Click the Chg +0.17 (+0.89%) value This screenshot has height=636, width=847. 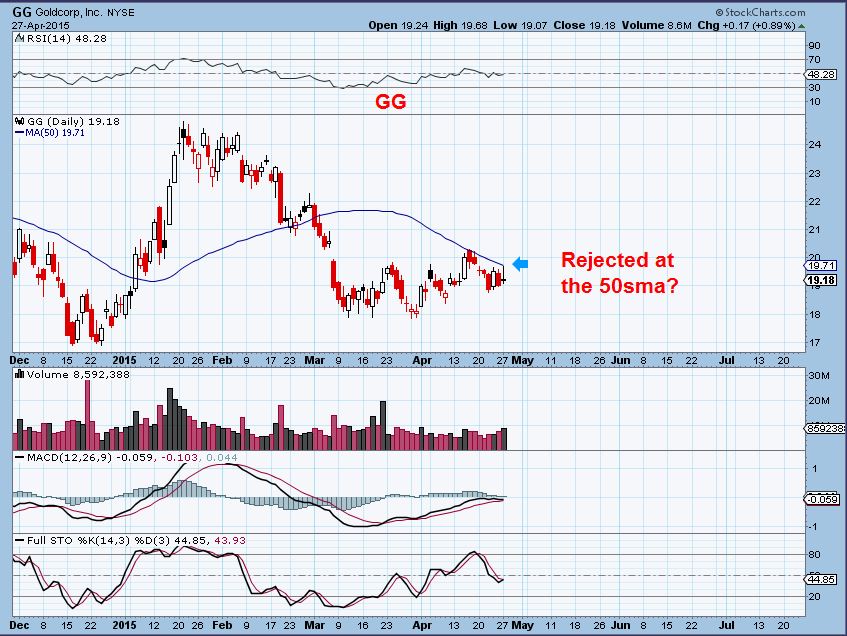tap(747, 25)
